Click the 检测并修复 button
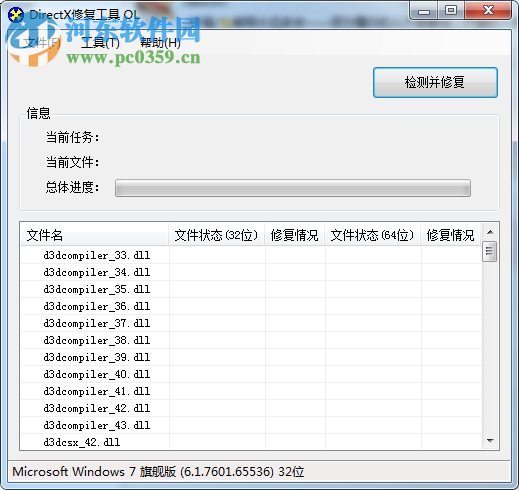Viewport: 519px width, 490px height. pos(435,82)
